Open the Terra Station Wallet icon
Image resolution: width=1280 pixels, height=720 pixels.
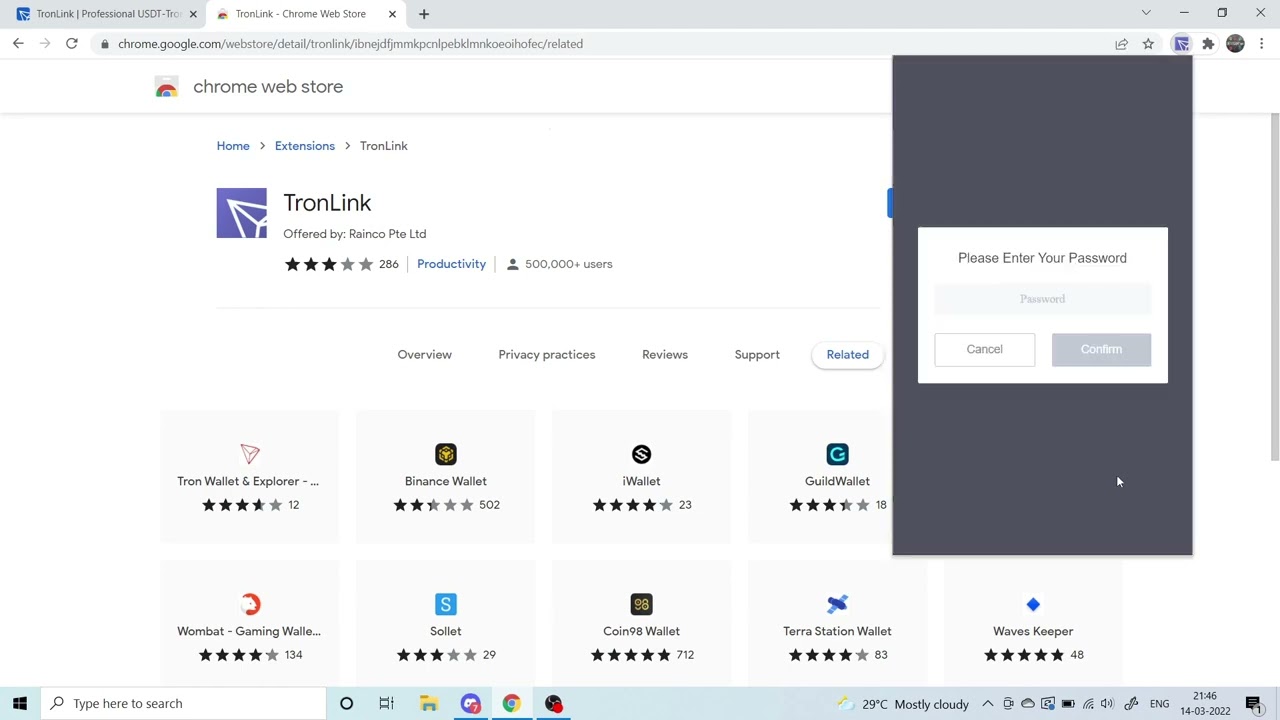[x=837, y=604]
